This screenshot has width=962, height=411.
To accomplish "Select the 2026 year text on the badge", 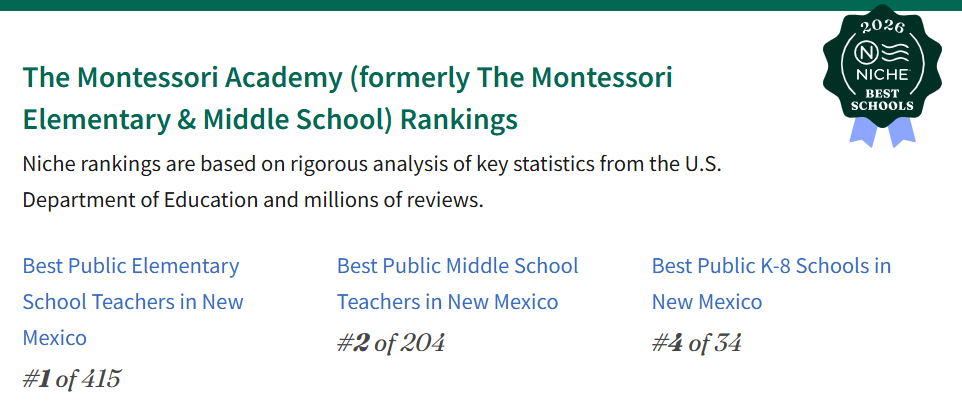I will 882,24.
